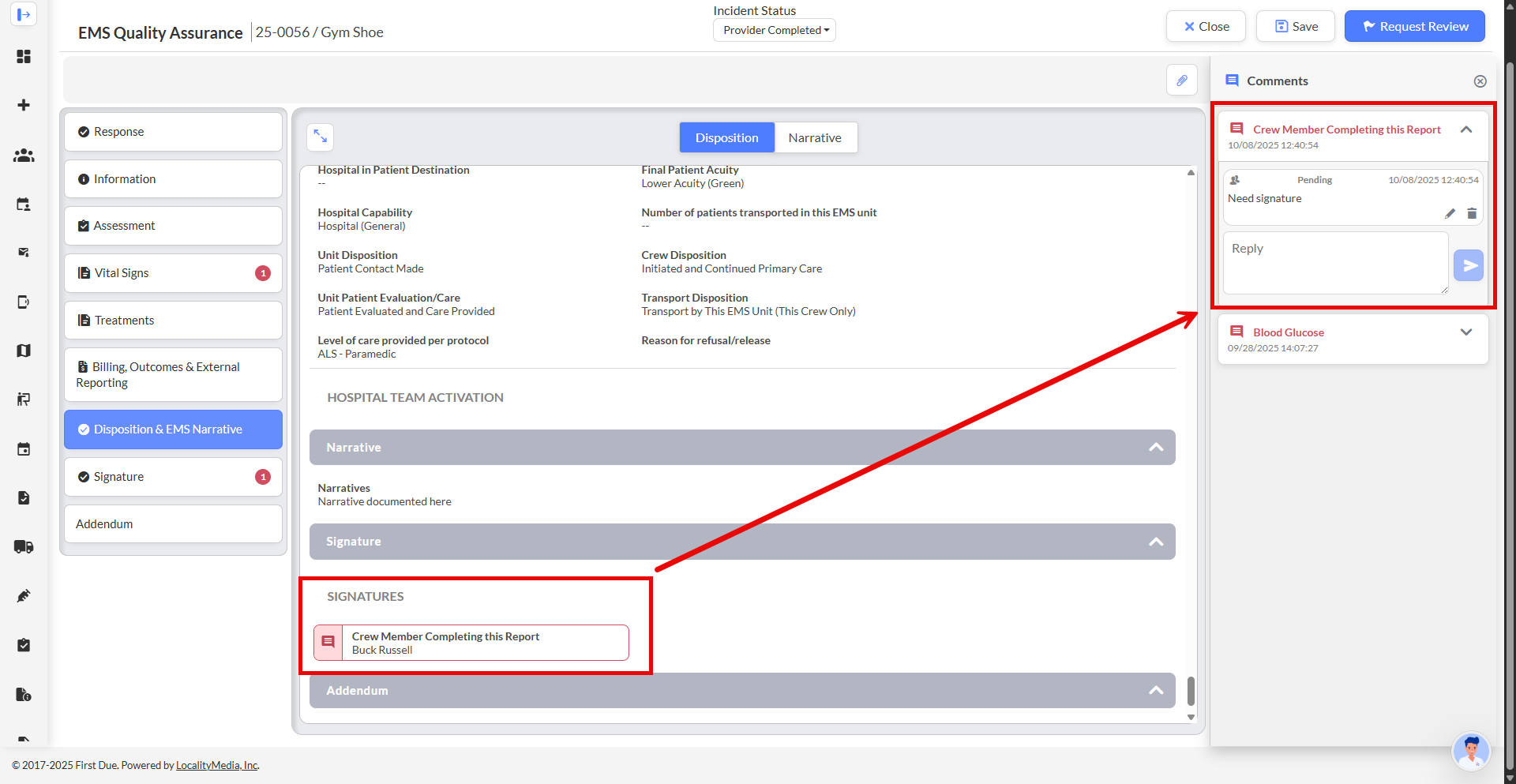This screenshot has width=1516, height=784.
Task: Click the Request Review button
Action: click(x=1414, y=26)
